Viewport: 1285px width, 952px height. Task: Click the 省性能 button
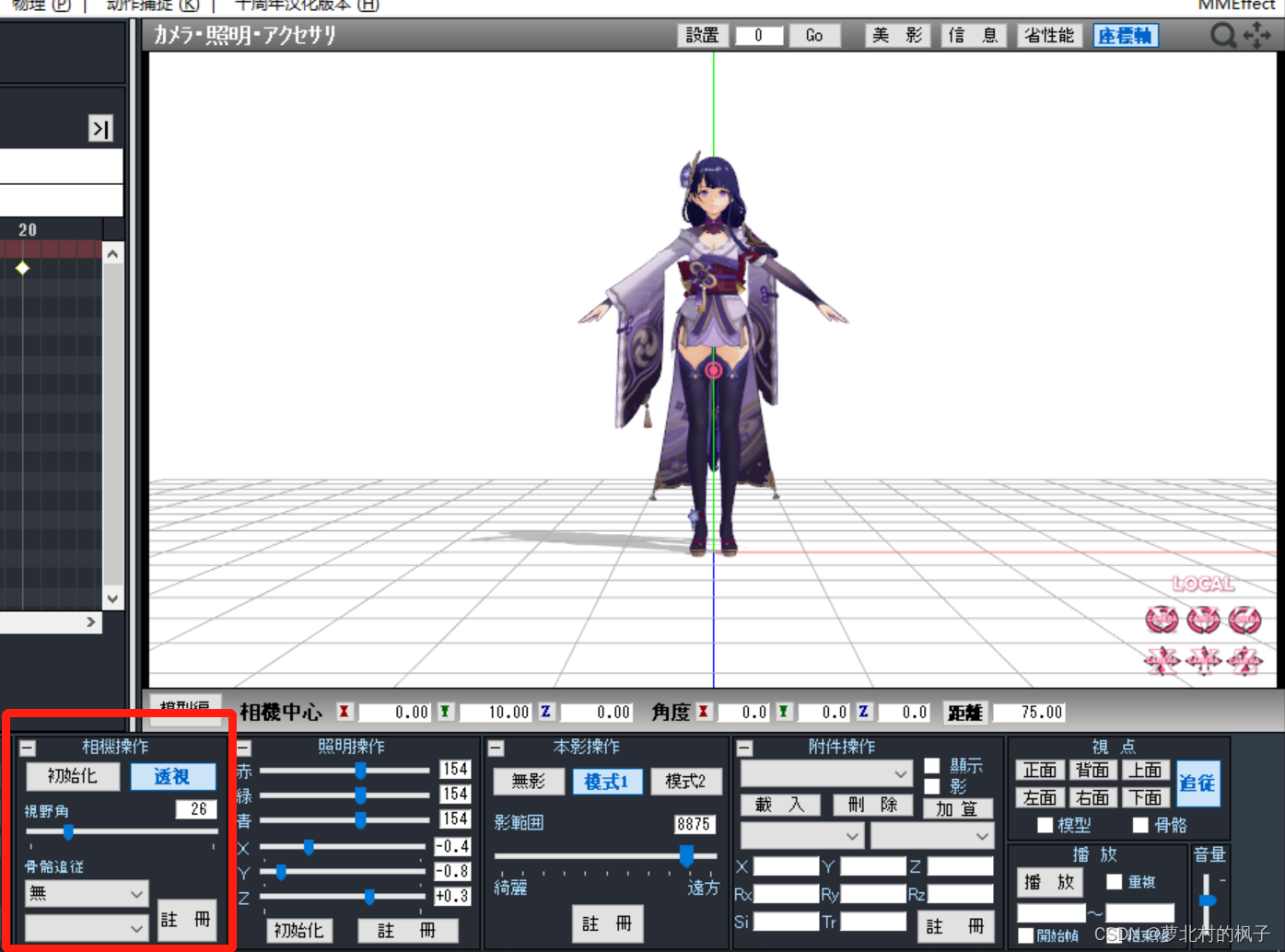pyautogui.click(x=1049, y=35)
